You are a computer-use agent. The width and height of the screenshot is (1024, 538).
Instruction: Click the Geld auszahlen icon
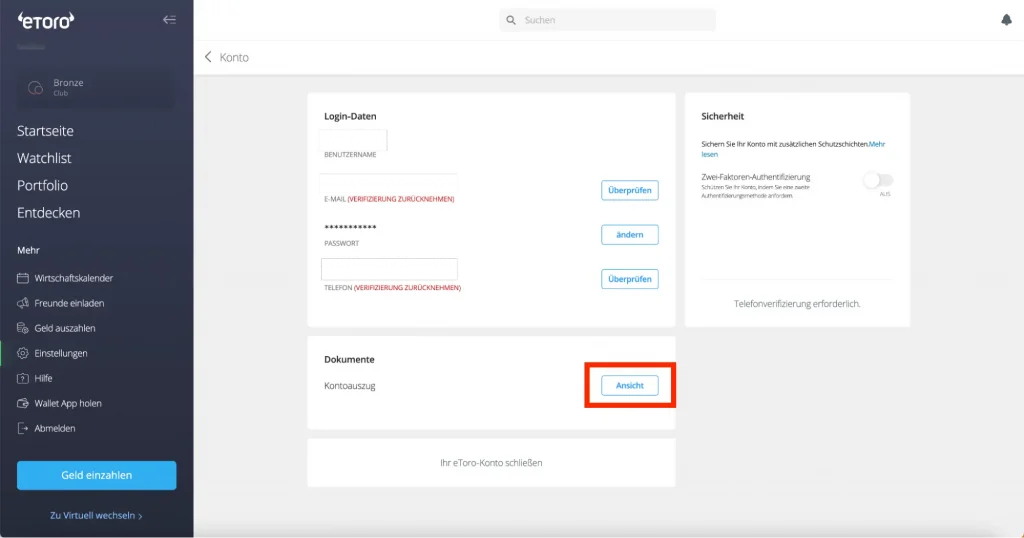click(24, 328)
